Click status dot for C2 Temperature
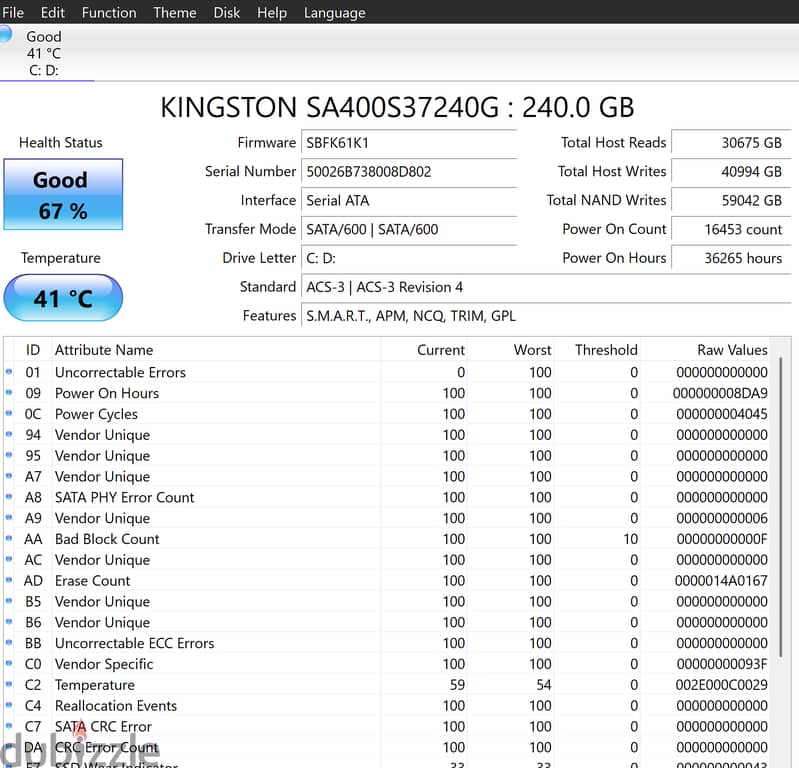The width and height of the screenshot is (799, 768). 9,684
